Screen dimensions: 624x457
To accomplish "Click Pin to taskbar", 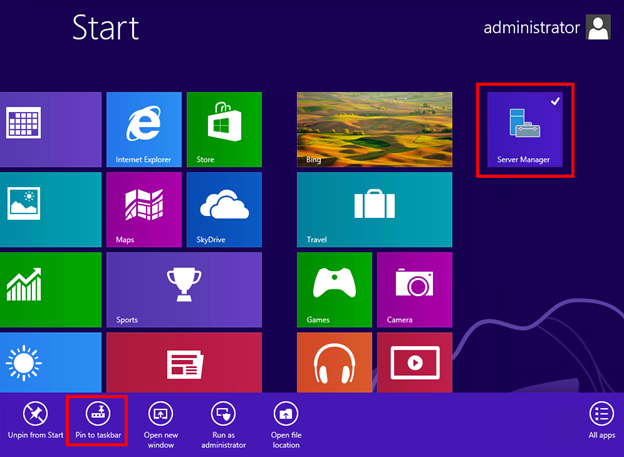I will (98, 420).
